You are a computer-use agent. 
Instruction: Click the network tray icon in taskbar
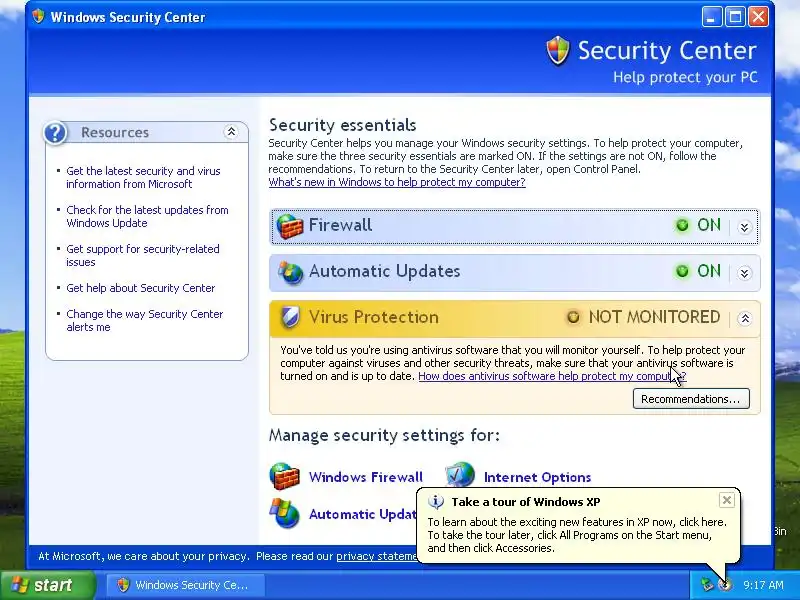pos(707,585)
